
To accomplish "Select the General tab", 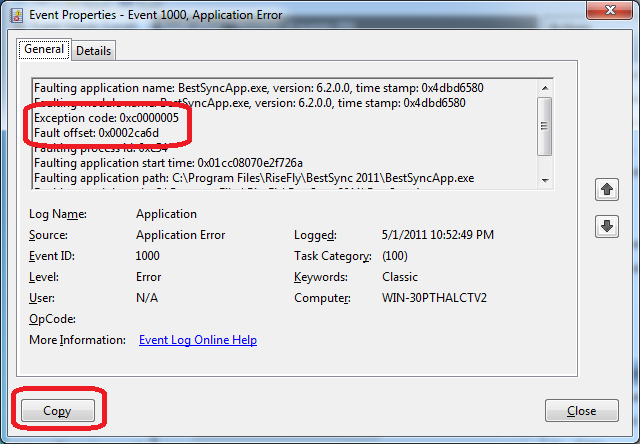I will click(44, 49).
